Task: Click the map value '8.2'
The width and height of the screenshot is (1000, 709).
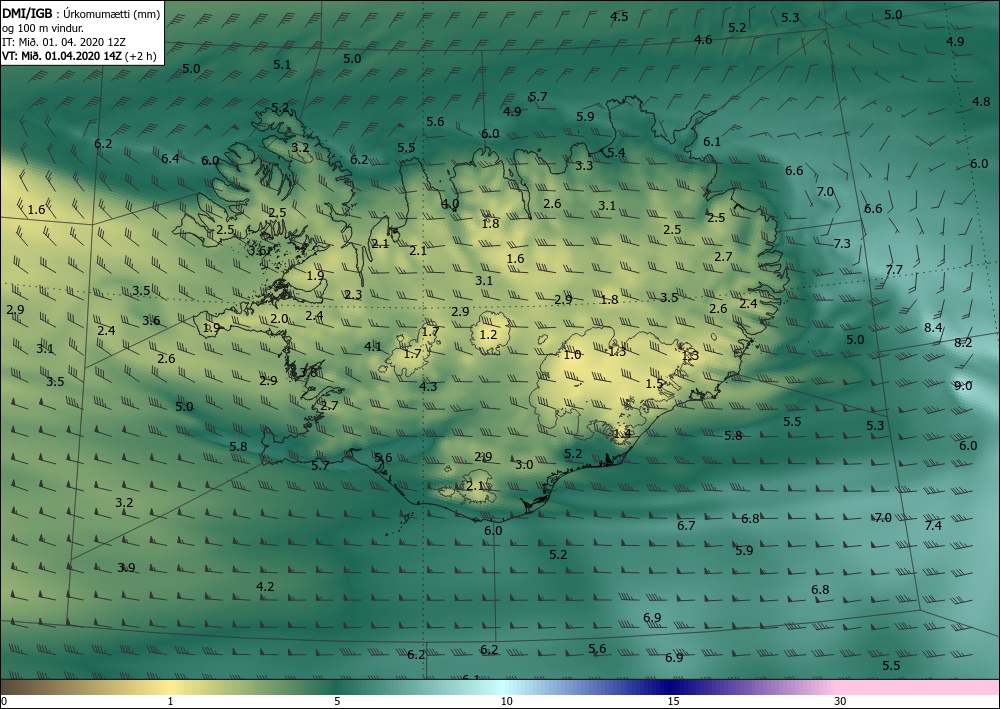Action: pos(963,342)
